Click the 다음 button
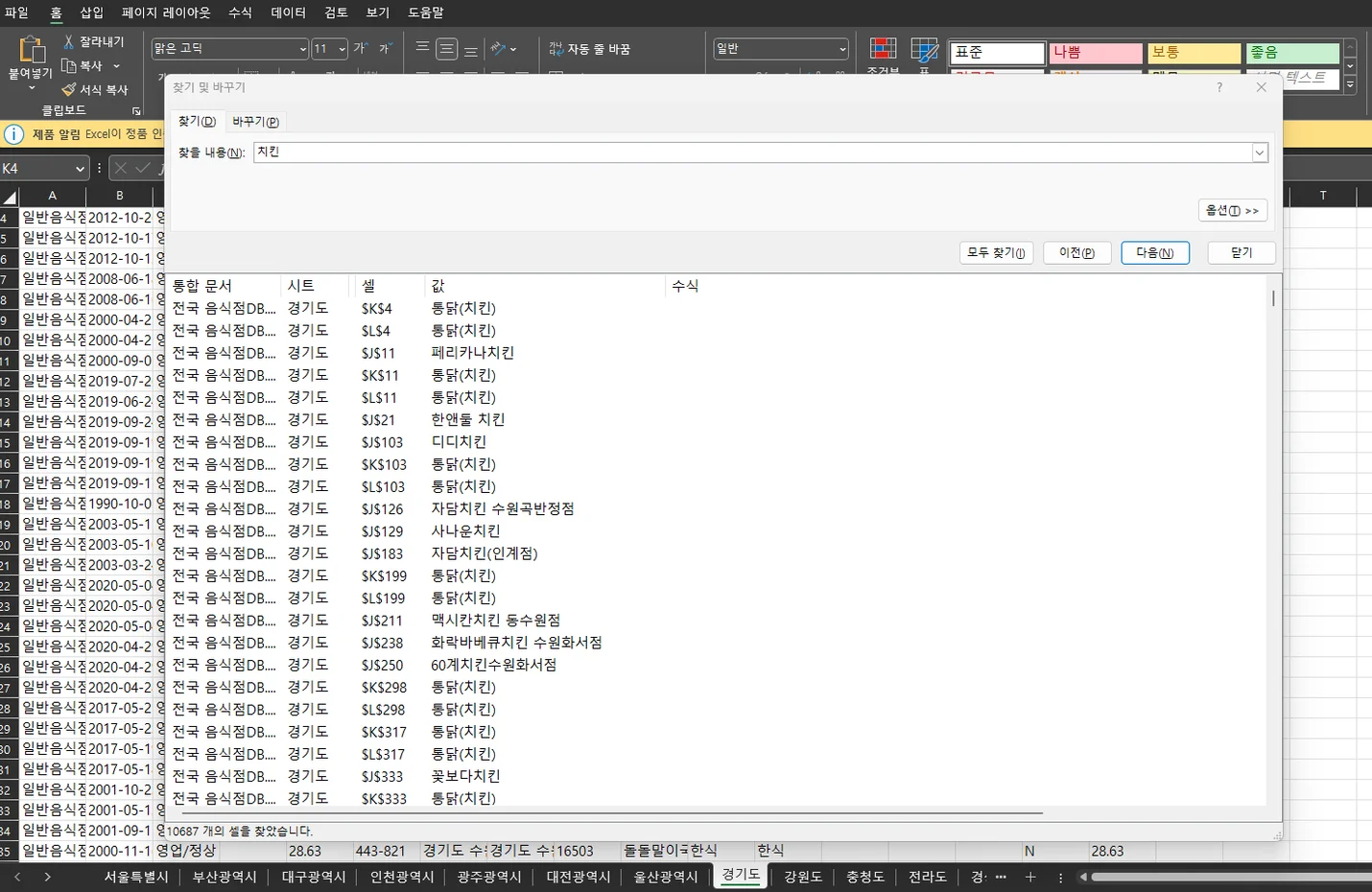Image resolution: width=1372 pixels, height=892 pixels. tap(1154, 253)
